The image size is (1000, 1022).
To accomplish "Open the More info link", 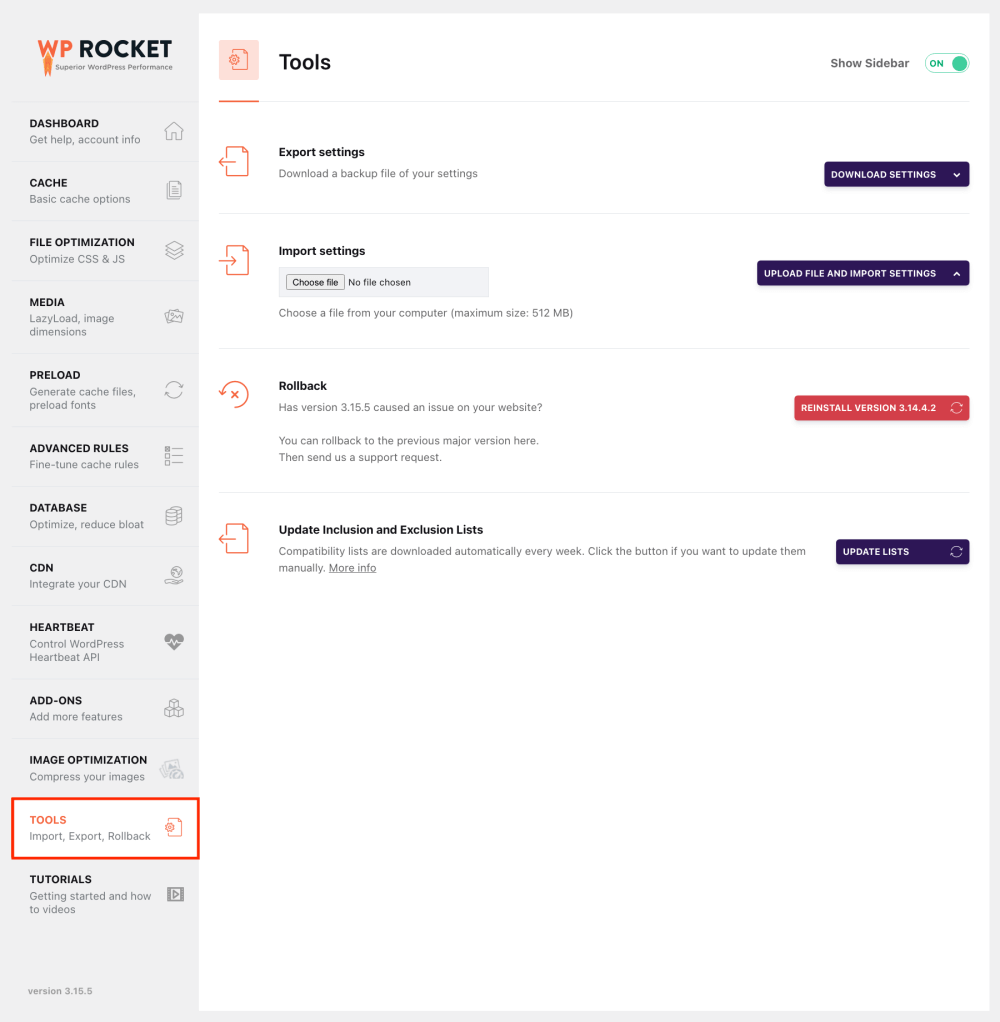I will click(x=352, y=567).
